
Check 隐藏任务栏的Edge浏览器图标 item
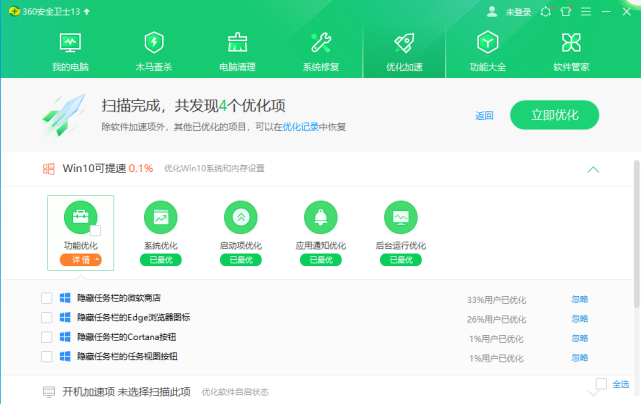click(x=47, y=317)
